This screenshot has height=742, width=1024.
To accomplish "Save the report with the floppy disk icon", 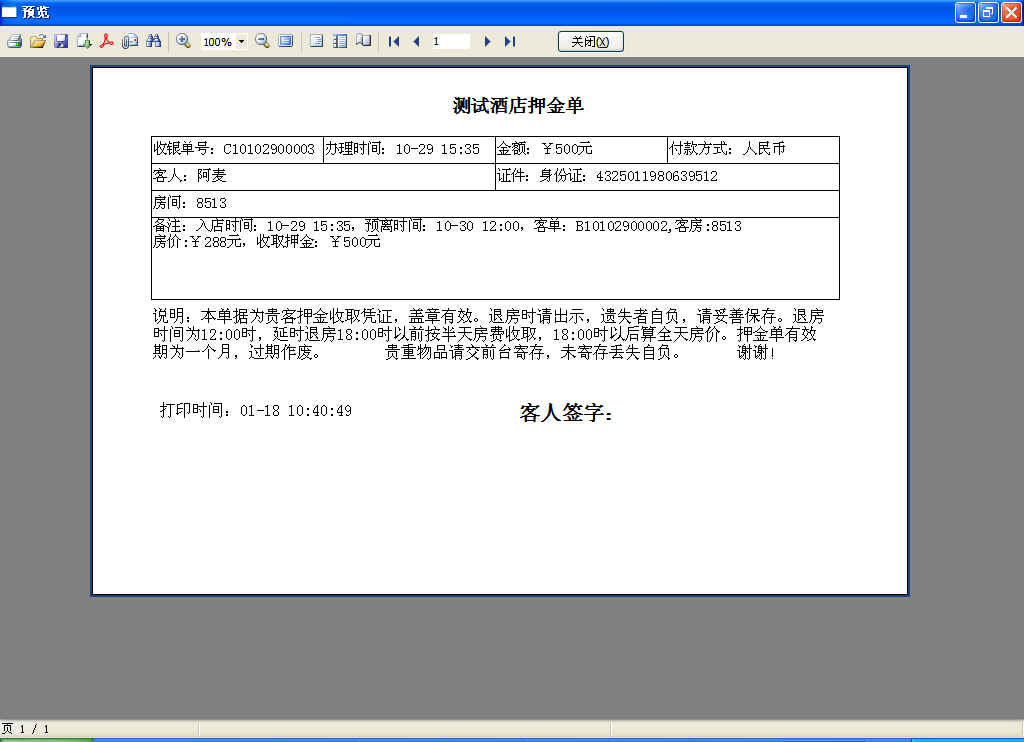I will [x=61, y=41].
